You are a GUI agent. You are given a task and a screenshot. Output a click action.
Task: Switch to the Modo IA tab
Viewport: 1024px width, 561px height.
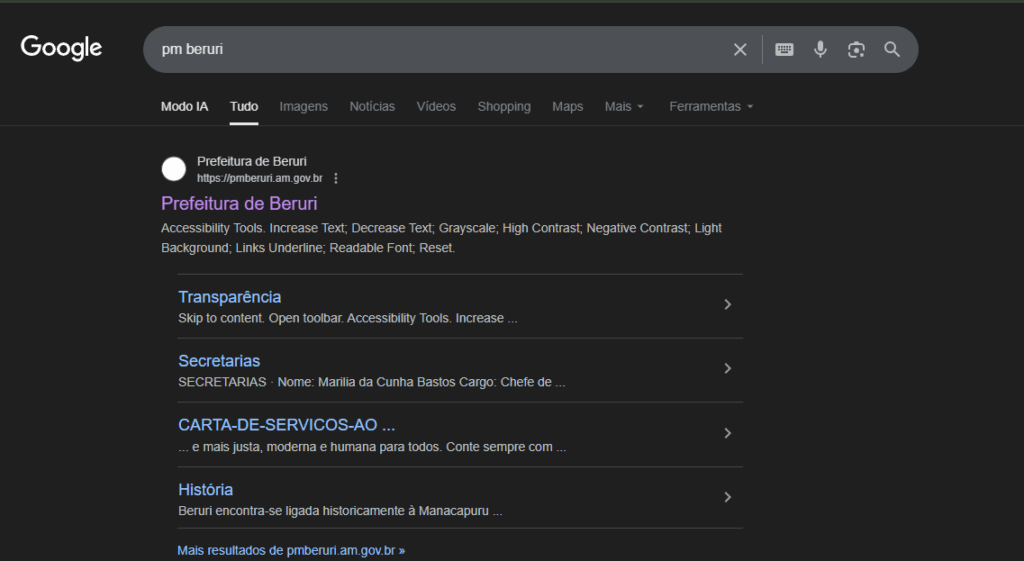tap(184, 106)
